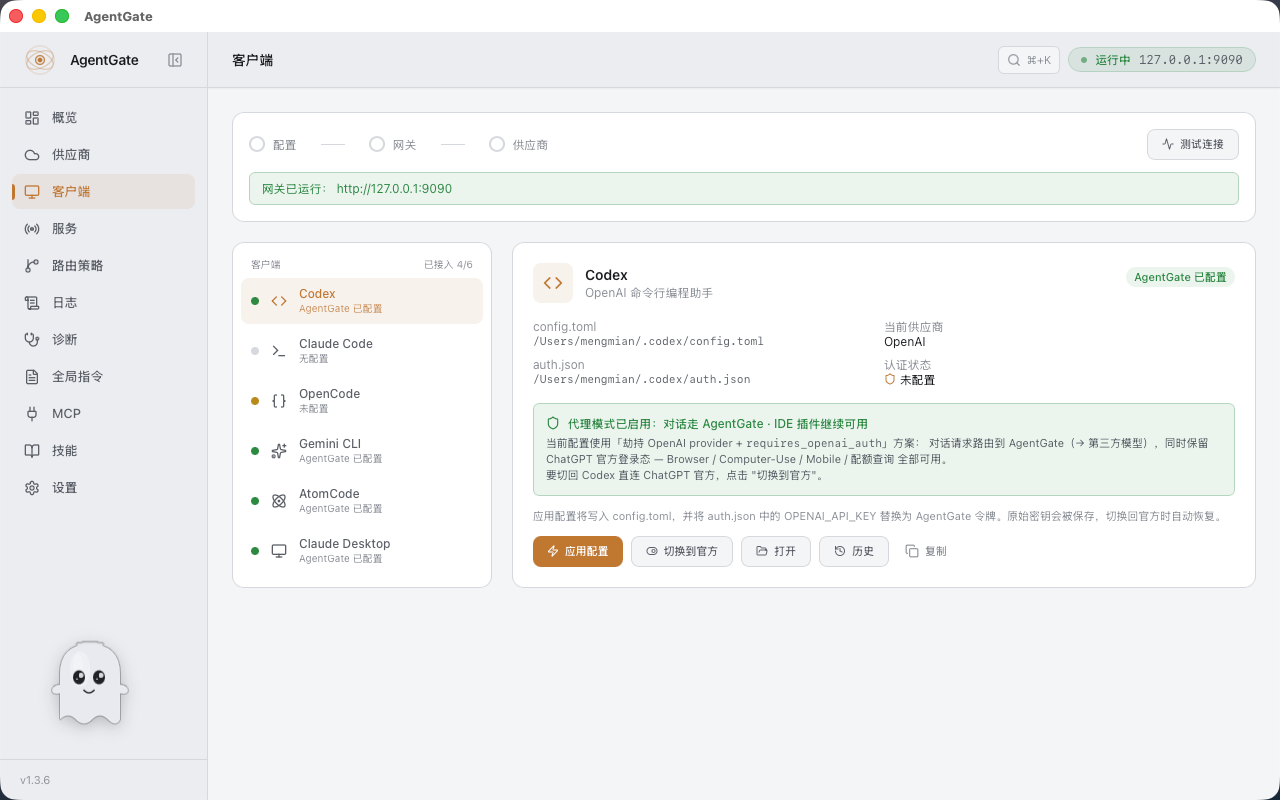The height and width of the screenshot is (800, 1280).
Task: Click the 测试连接 button
Action: (x=1193, y=144)
